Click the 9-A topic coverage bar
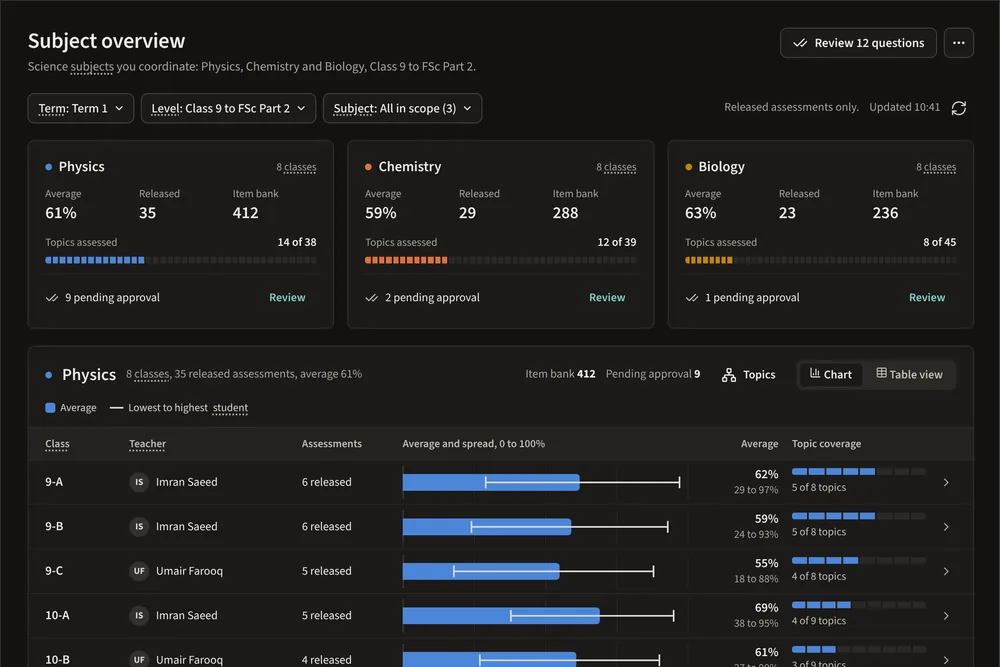 pos(858,472)
